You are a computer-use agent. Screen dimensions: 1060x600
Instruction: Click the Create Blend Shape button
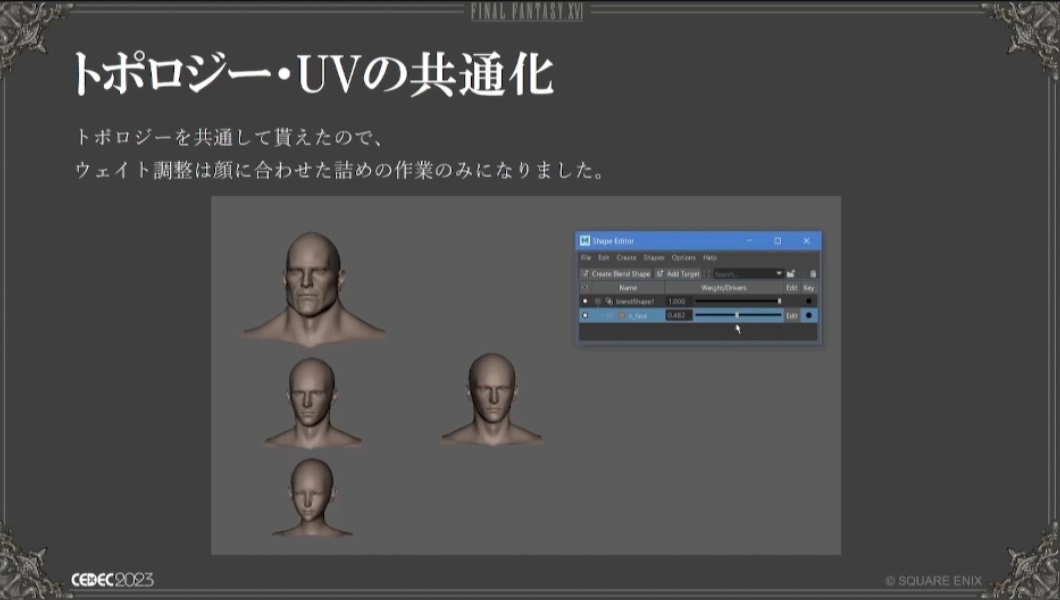(x=615, y=274)
